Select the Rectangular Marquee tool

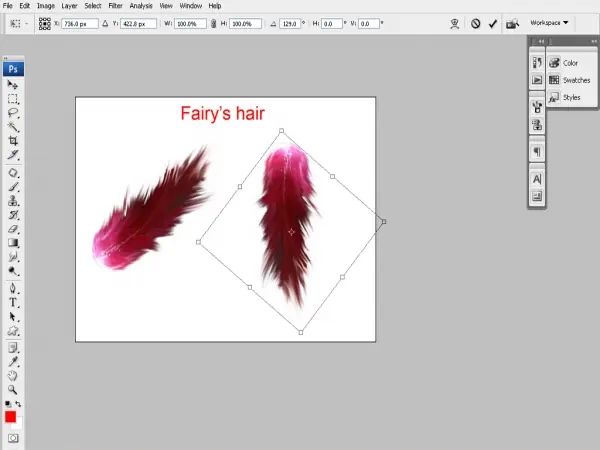coord(13,99)
